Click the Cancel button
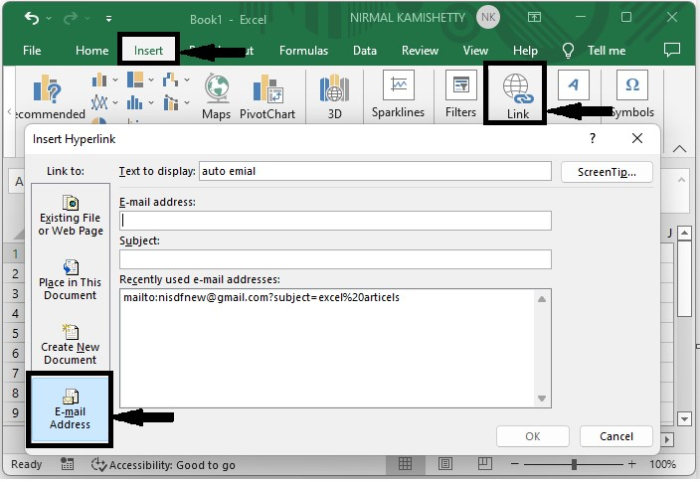The width and height of the screenshot is (700, 482). (x=616, y=436)
